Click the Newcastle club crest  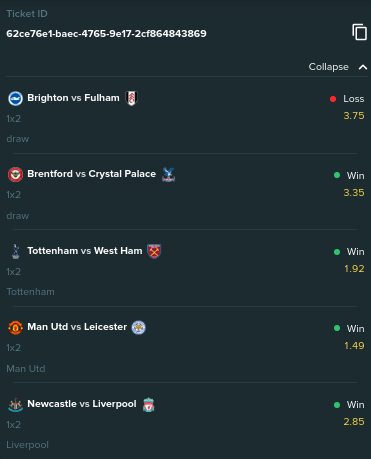[x=15, y=404]
